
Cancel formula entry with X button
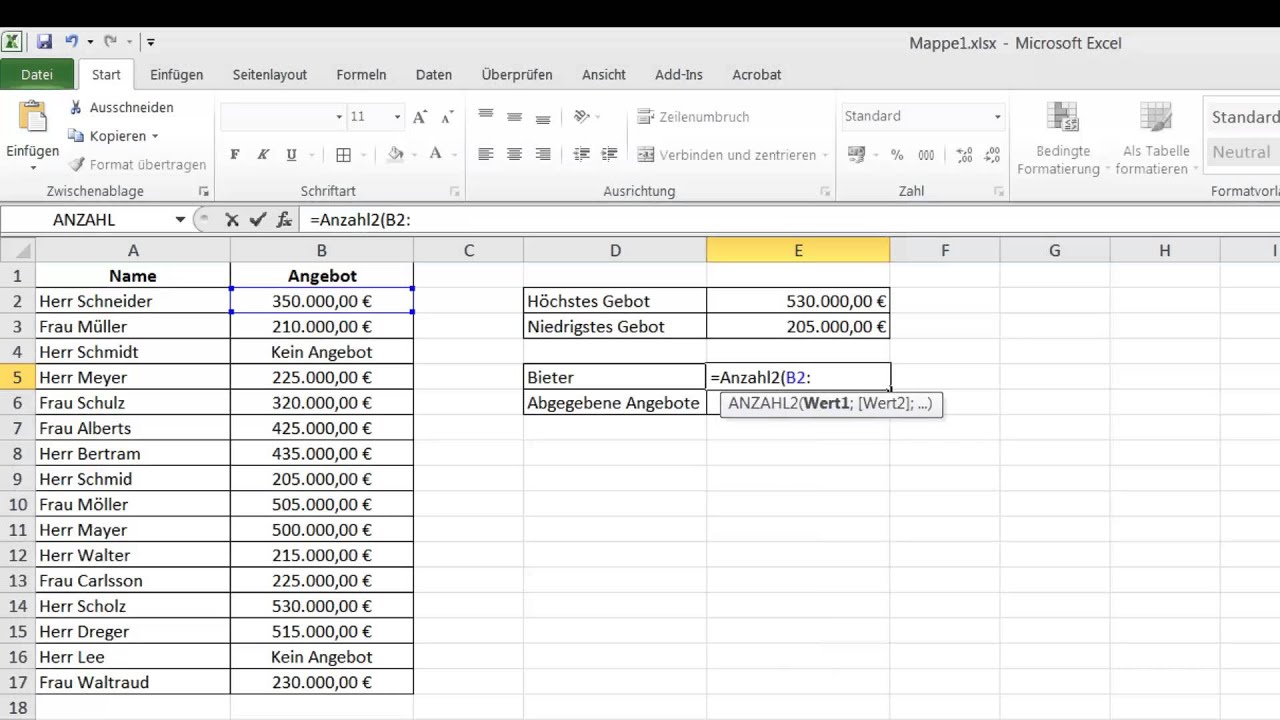pos(232,220)
